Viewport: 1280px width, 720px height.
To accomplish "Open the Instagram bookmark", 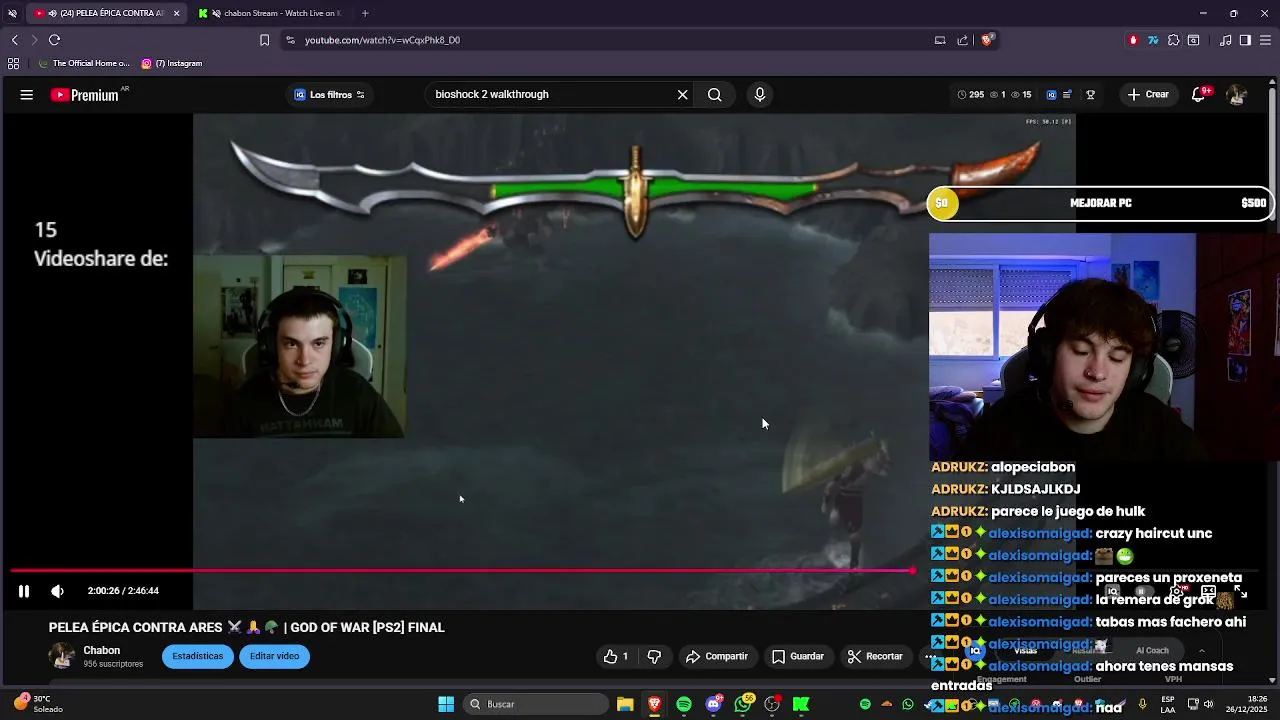I will tap(172, 63).
